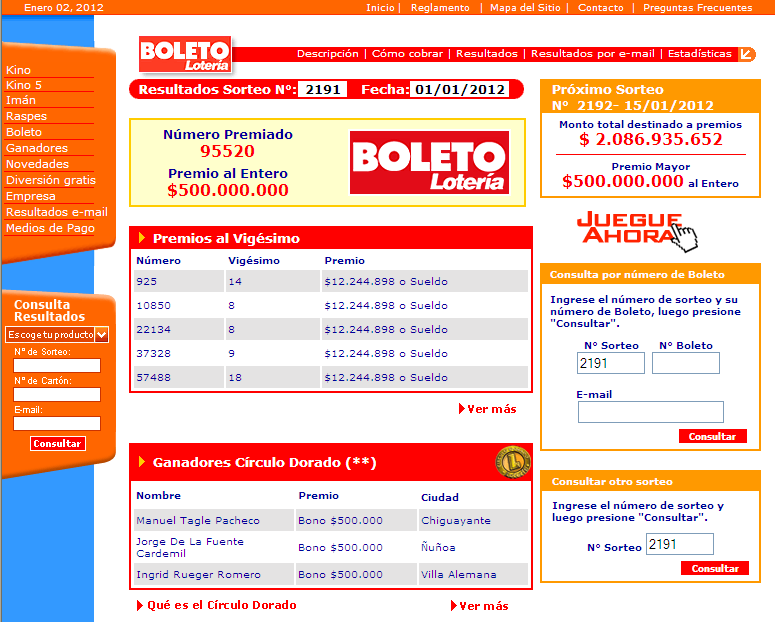Open Imán in the sidebar
The width and height of the screenshot is (775, 622).
coord(21,100)
